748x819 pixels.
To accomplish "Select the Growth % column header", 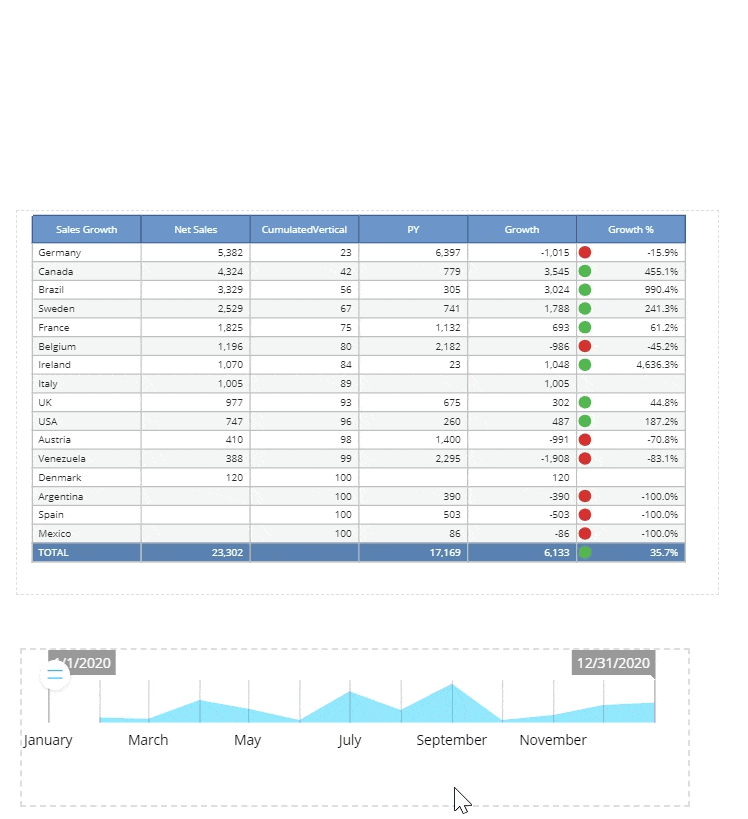I will point(630,230).
